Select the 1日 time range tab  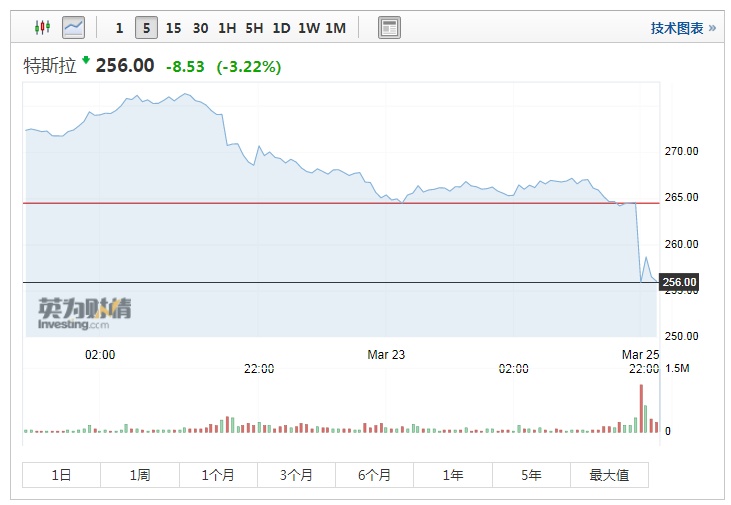click(61, 475)
